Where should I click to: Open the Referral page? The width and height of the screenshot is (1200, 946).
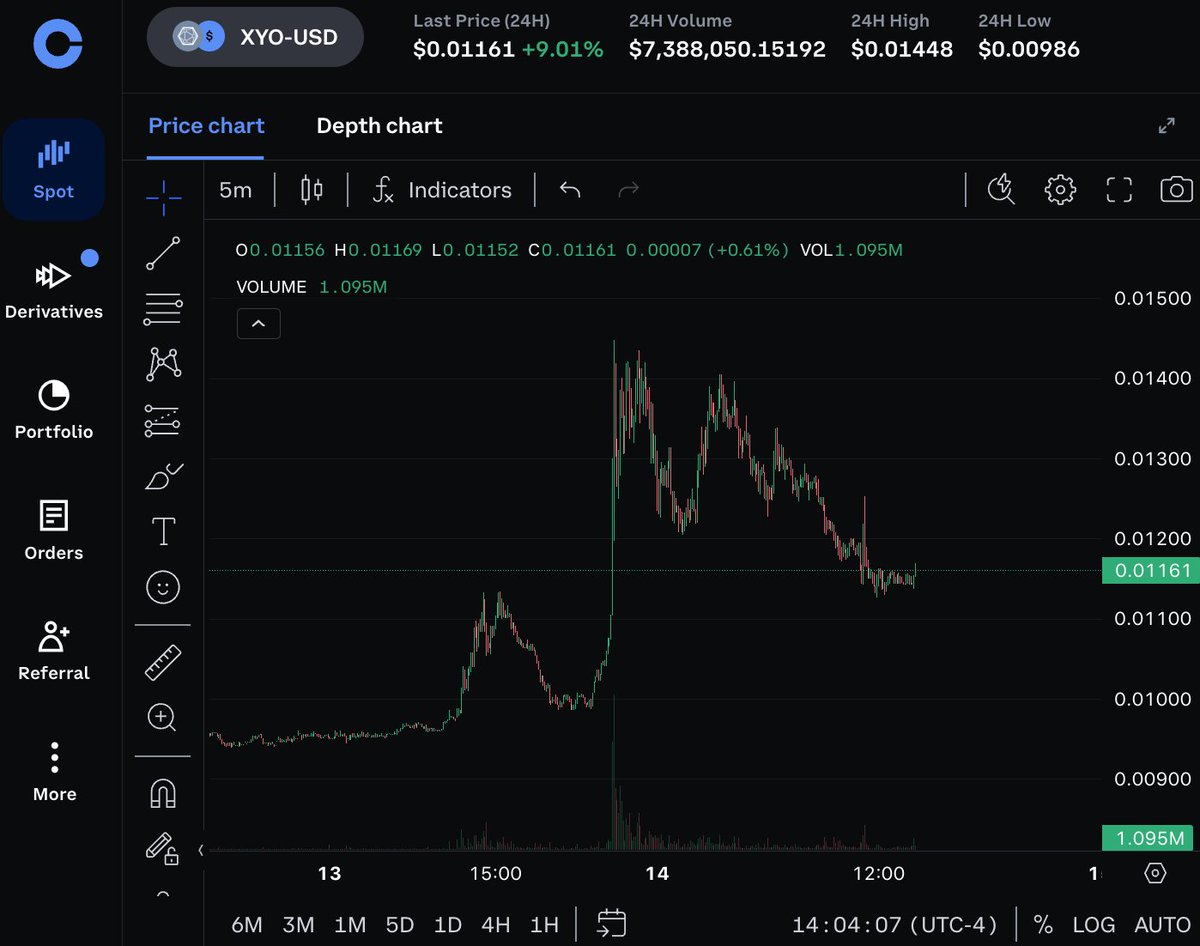53,652
